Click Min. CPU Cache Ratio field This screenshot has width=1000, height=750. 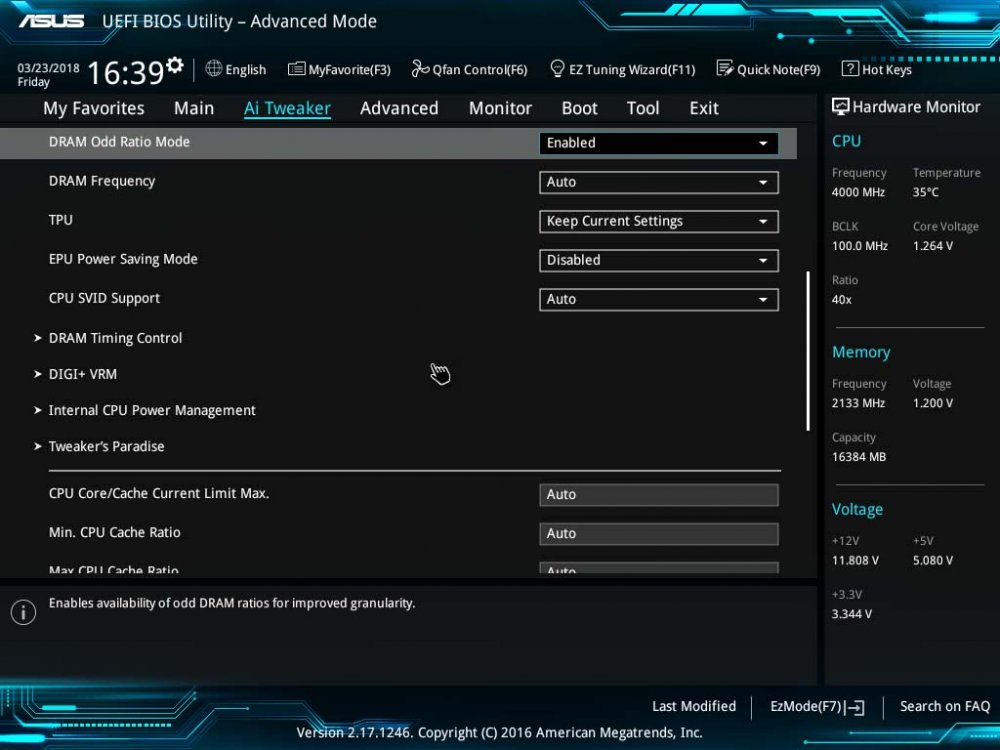point(658,534)
